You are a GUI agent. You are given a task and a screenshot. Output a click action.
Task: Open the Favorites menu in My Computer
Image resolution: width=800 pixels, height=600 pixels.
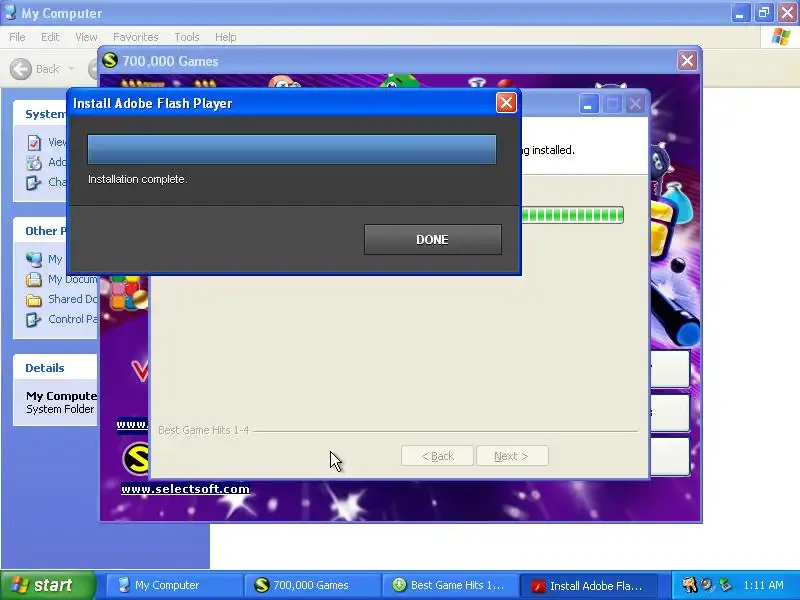point(135,37)
